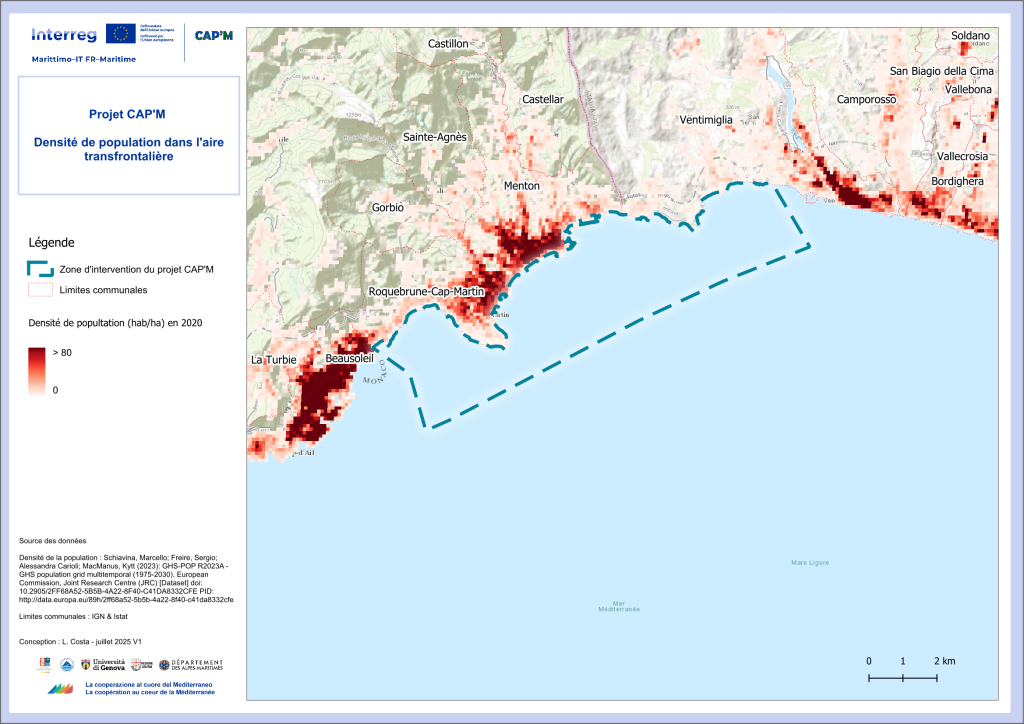Click the Ventimiglia town label
The width and height of the screenshot is (1024, 724).
[x=706, y=120]
